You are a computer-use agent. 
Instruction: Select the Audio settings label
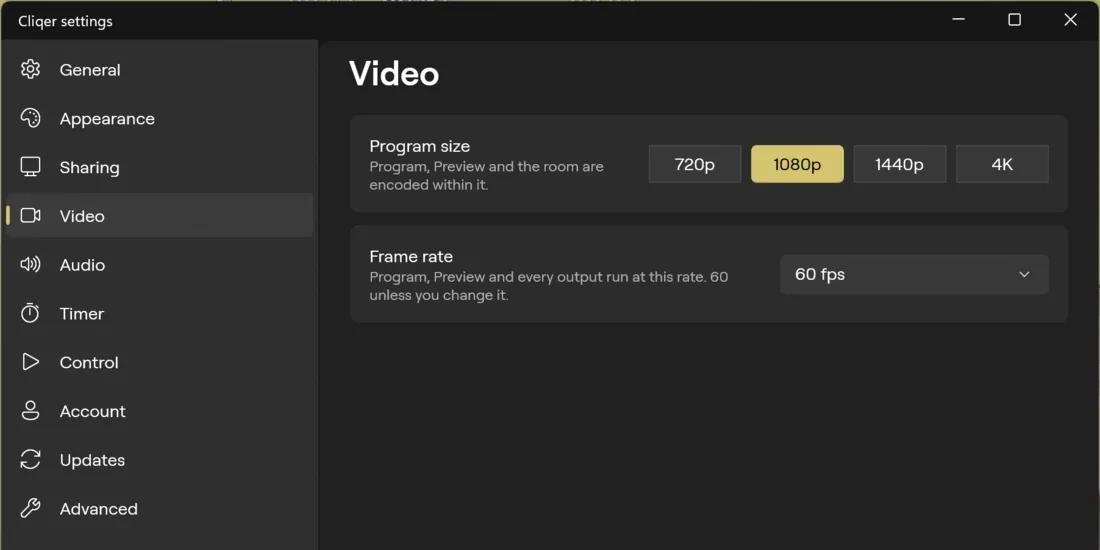point(82,265)
